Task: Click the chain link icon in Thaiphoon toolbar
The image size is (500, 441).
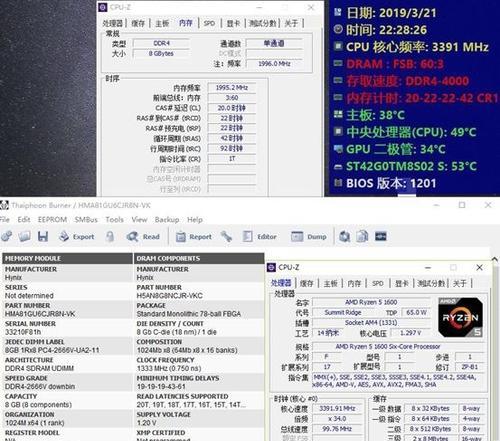Action: coord(7,236)
